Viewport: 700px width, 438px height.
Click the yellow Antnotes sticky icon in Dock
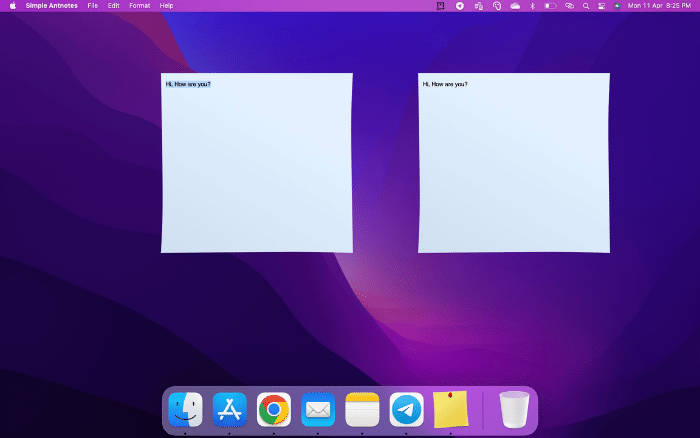tap(450, 409)
